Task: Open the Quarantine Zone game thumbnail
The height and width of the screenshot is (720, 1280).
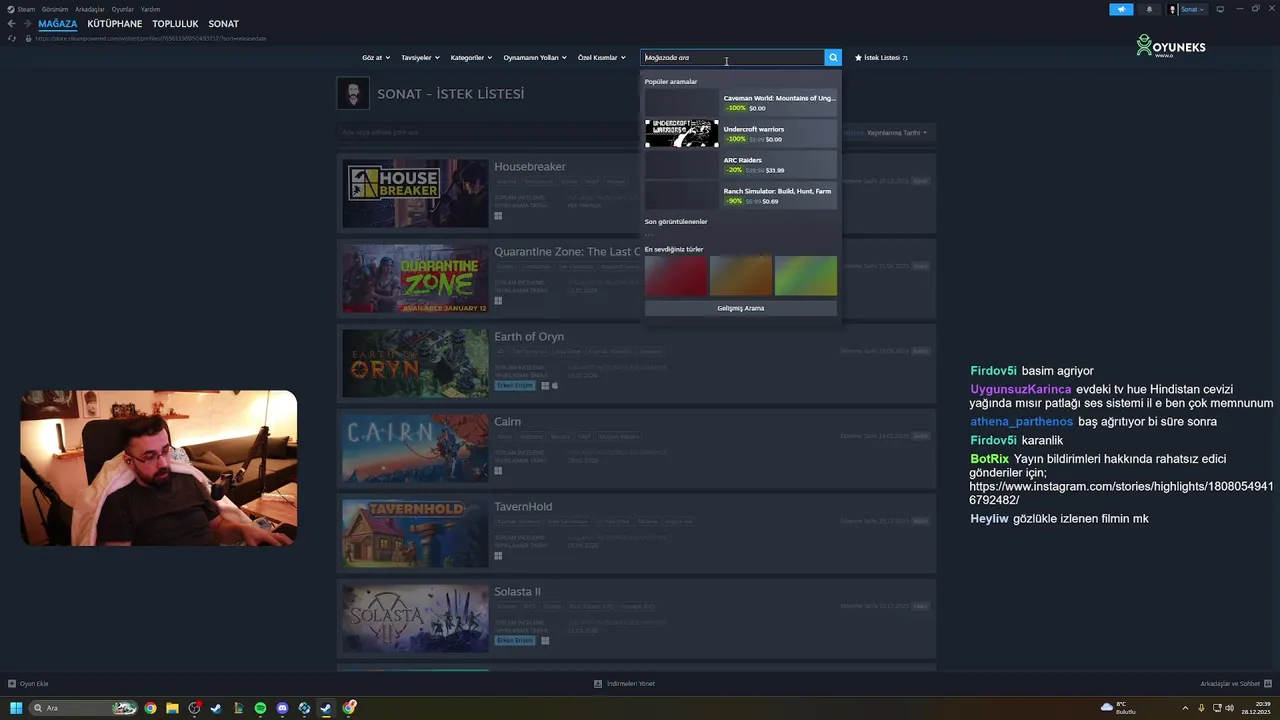Action: 415,279
